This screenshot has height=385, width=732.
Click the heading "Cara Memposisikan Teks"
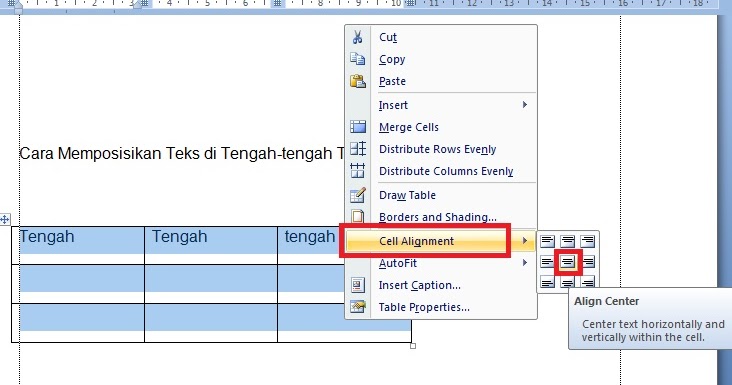[x=110, y=153]
